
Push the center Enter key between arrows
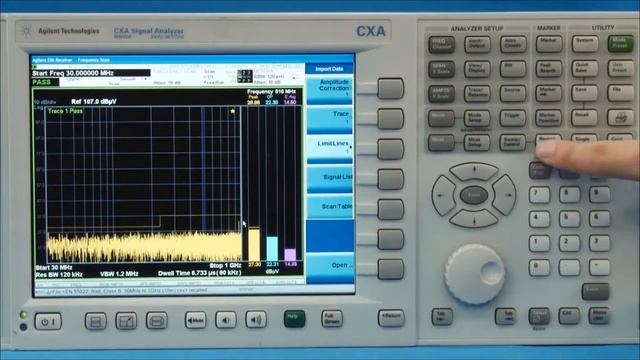[474, 196]
